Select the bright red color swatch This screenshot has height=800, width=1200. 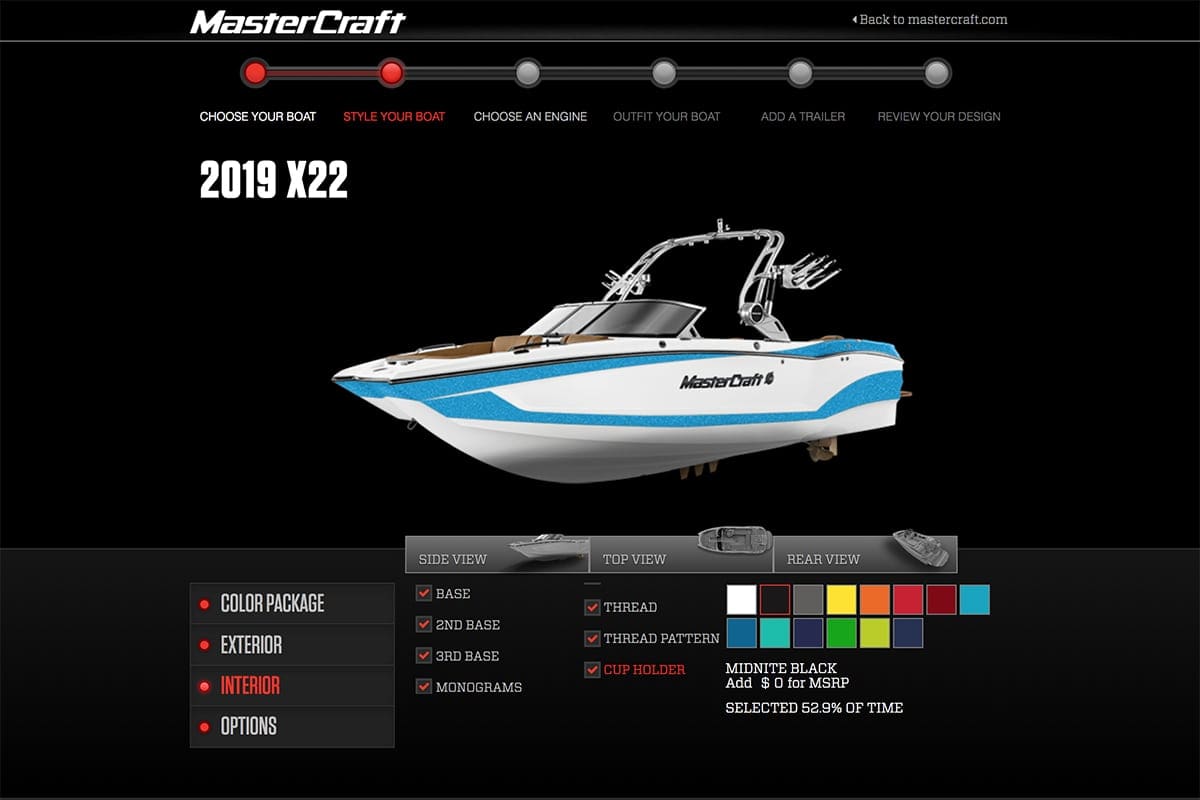[907, 600]
